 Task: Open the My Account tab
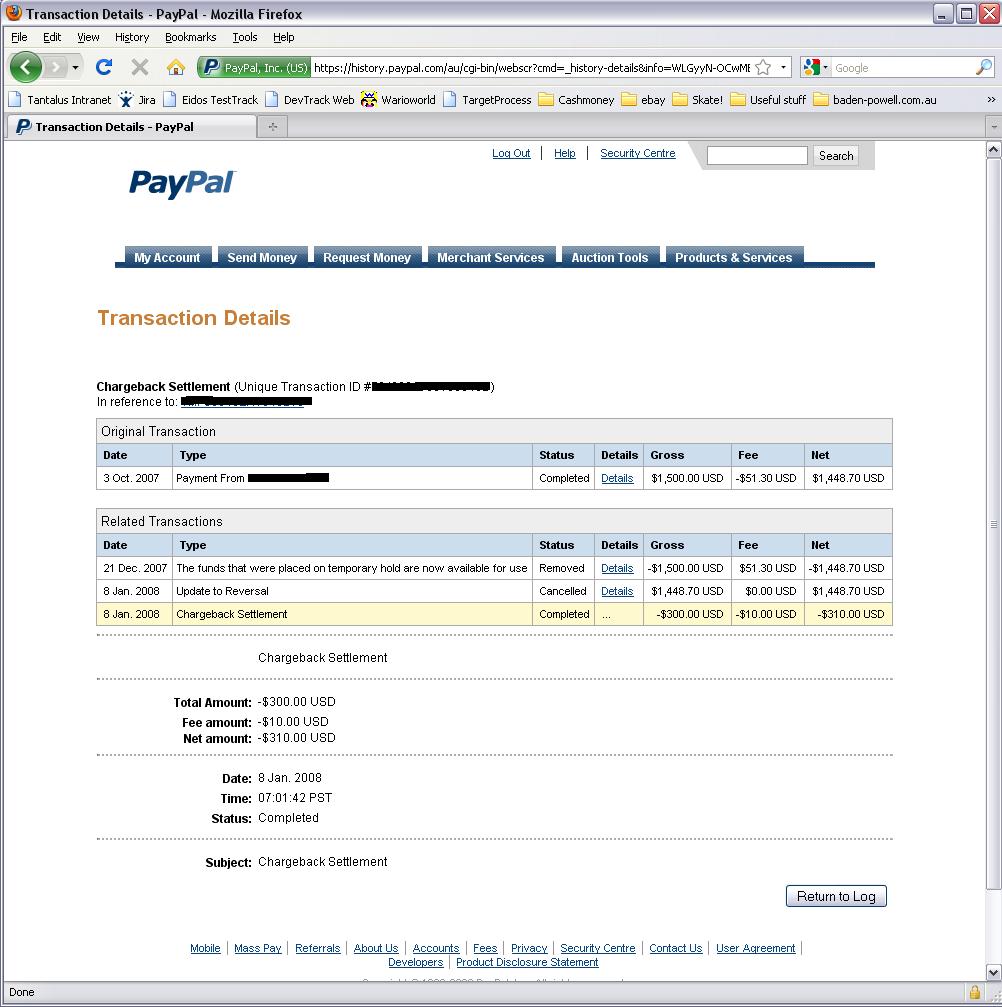[x=167, y=257]
